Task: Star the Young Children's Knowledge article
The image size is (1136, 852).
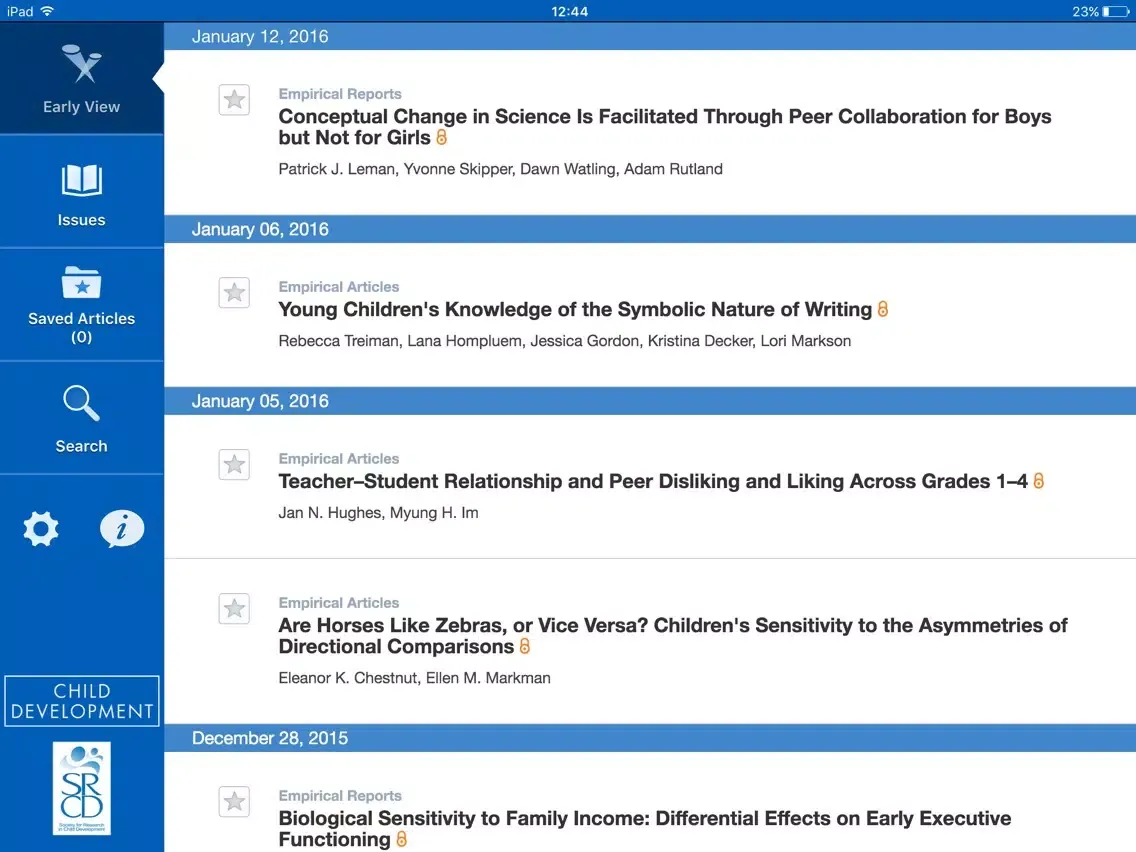Action: coord(234,292)
